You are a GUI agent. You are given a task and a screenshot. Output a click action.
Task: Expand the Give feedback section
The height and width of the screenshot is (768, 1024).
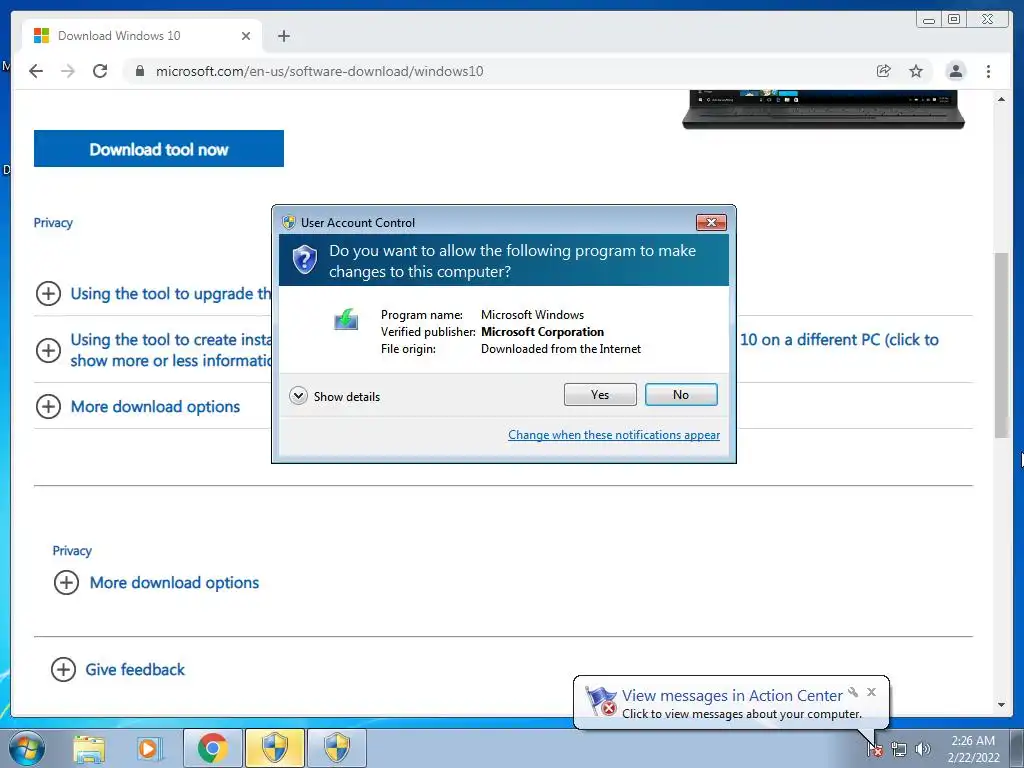click(63, 669)
